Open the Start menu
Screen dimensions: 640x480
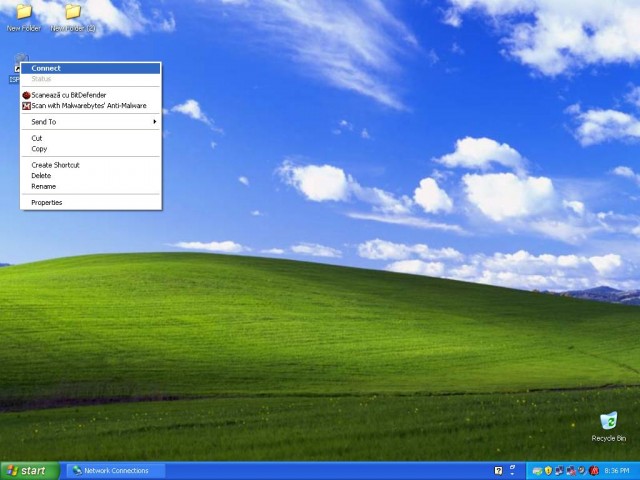[x=30, y=471]
